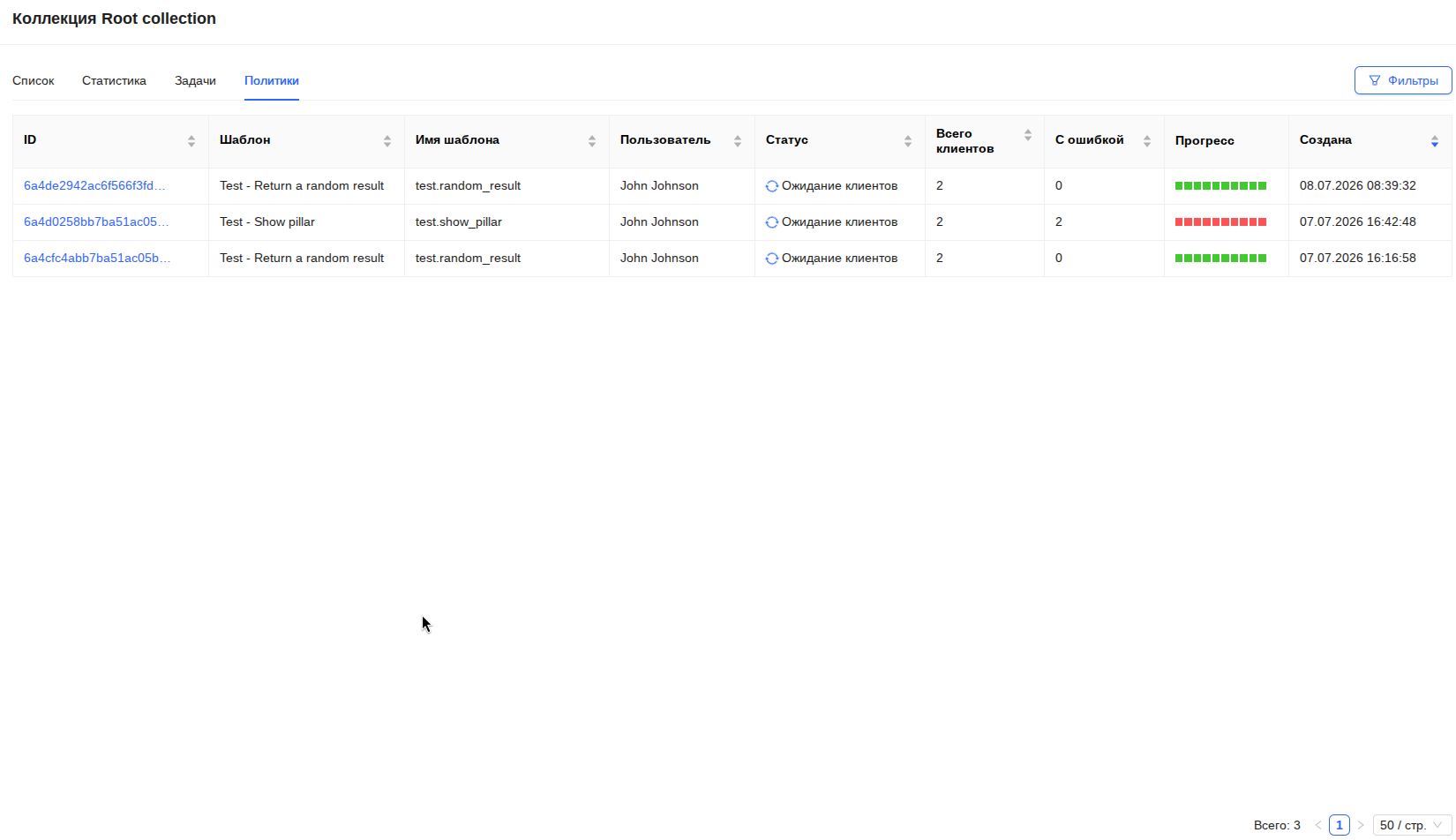Sort by Всего клиентов sort icon
The image size is (1456, 840).
tap(1028, 135)
